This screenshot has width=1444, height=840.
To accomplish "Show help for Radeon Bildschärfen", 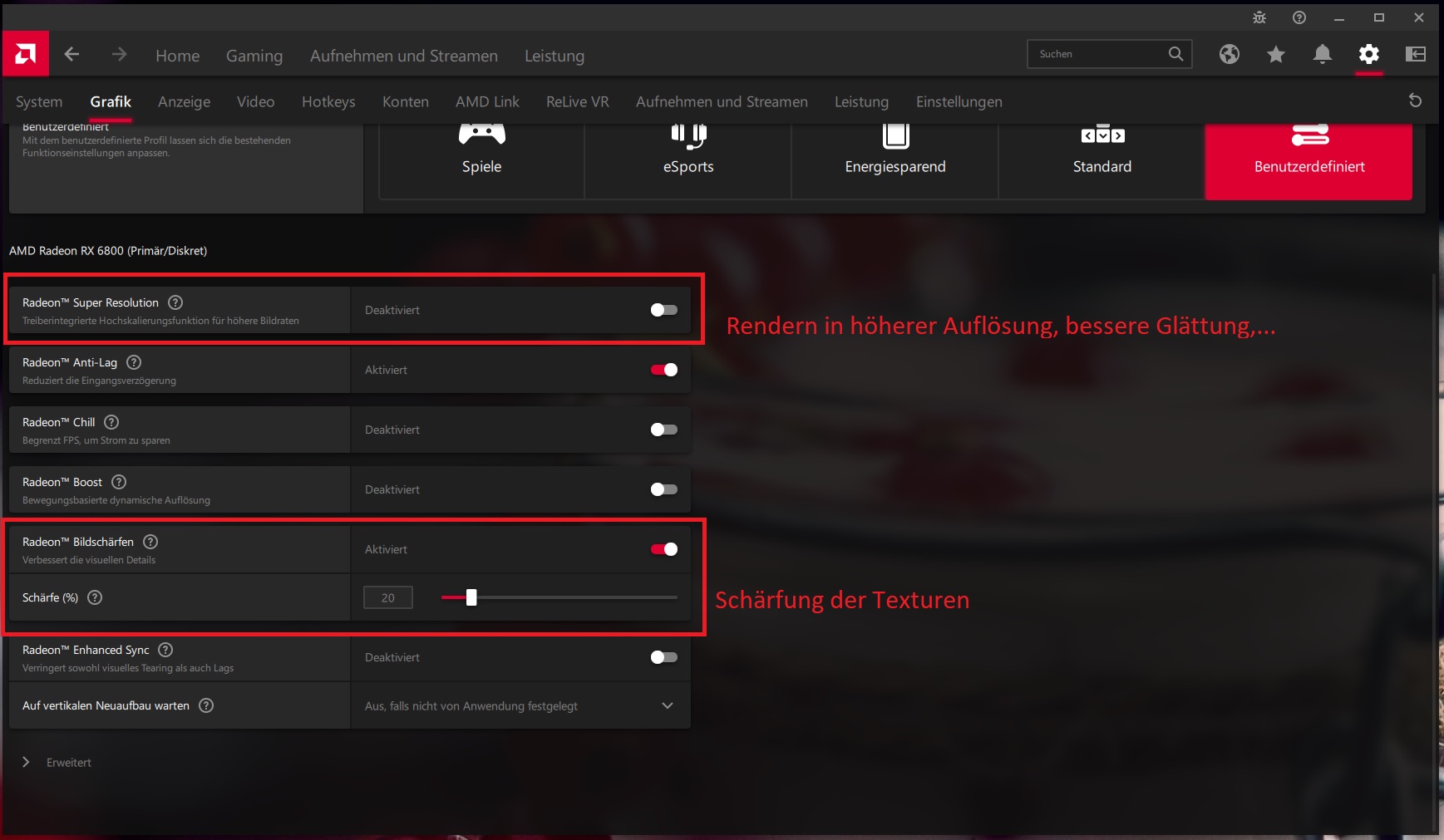I will click(150, 542).
